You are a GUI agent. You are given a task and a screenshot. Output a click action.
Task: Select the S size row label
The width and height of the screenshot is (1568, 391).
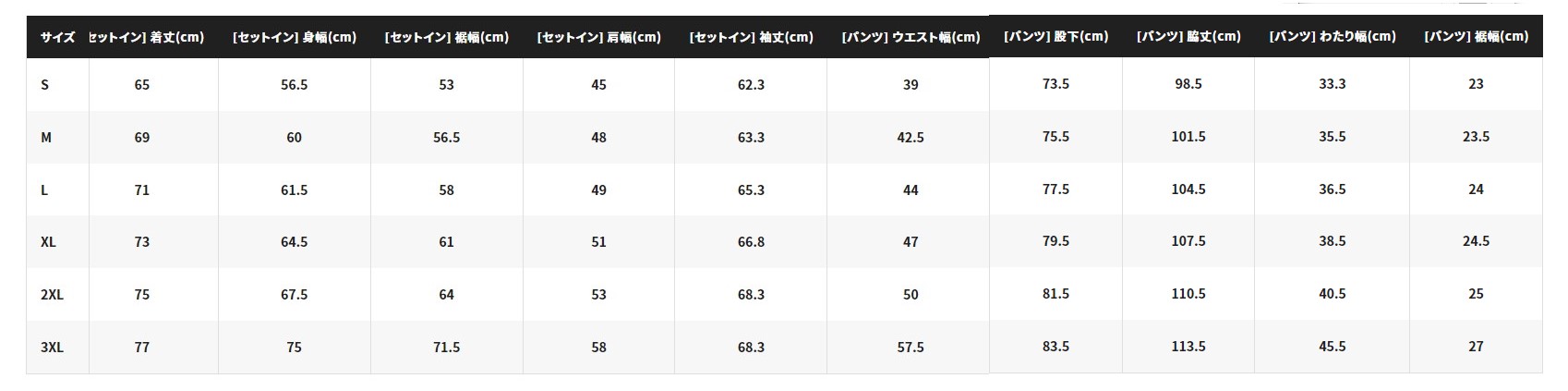44,85
